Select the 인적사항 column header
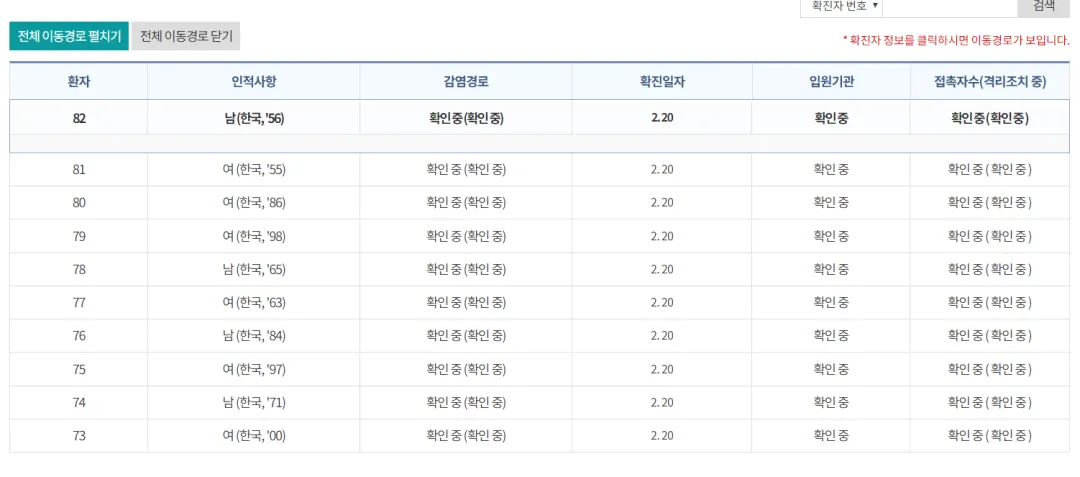 pyautogui.click(x=253, y=81)
